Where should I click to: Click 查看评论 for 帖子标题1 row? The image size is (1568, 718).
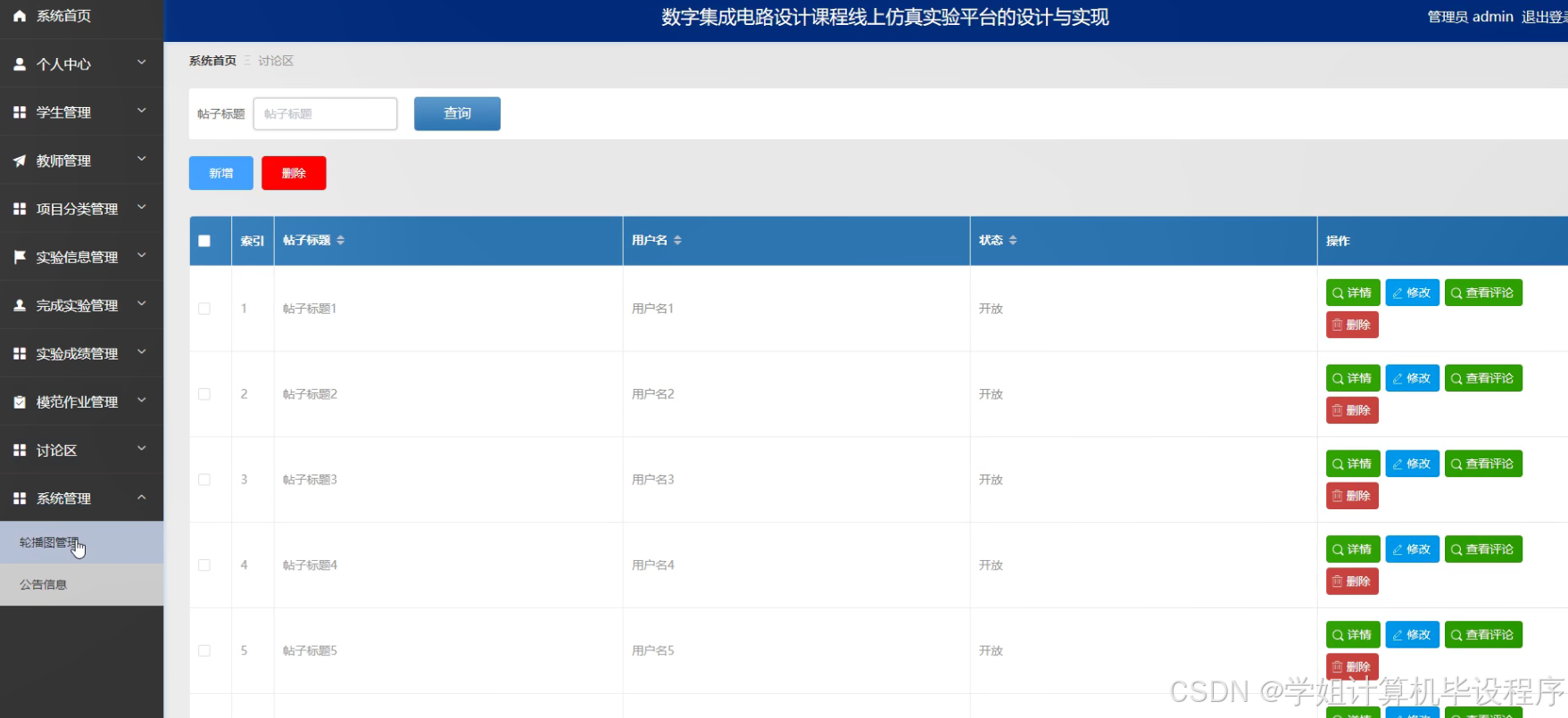(1483, 293)
